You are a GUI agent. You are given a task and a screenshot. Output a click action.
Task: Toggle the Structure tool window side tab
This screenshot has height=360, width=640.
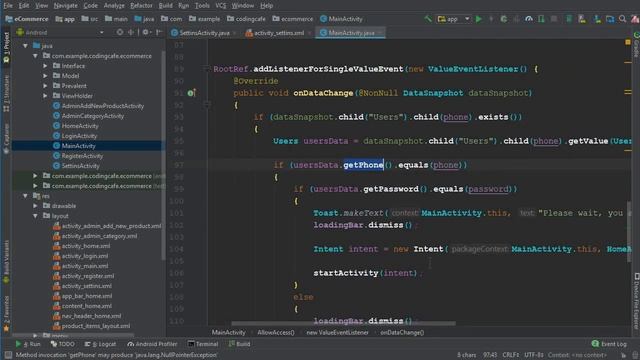[x=6, y=94]
